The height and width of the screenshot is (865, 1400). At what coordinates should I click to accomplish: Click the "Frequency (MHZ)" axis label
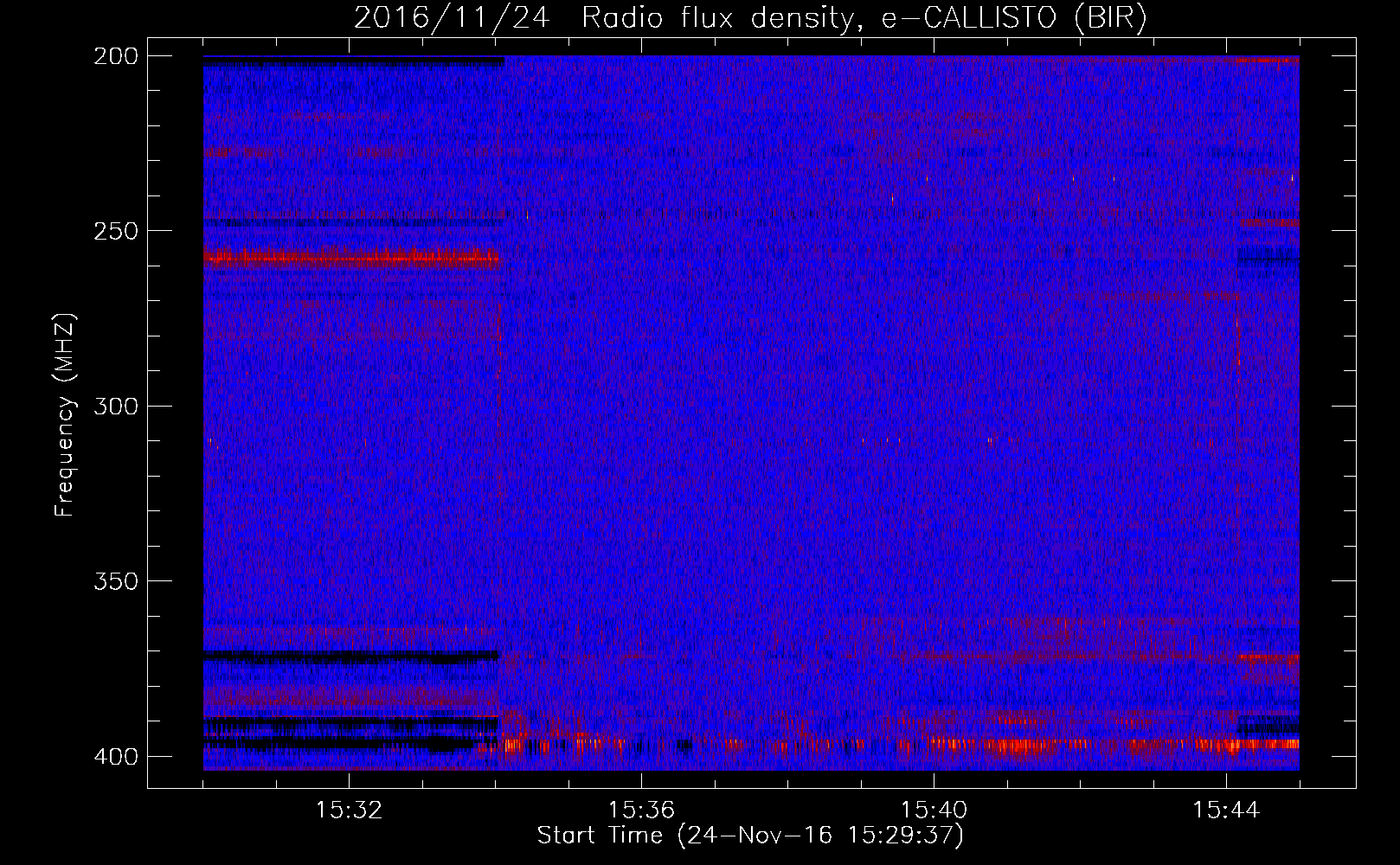pyautogui.click(x=65, y=415)
